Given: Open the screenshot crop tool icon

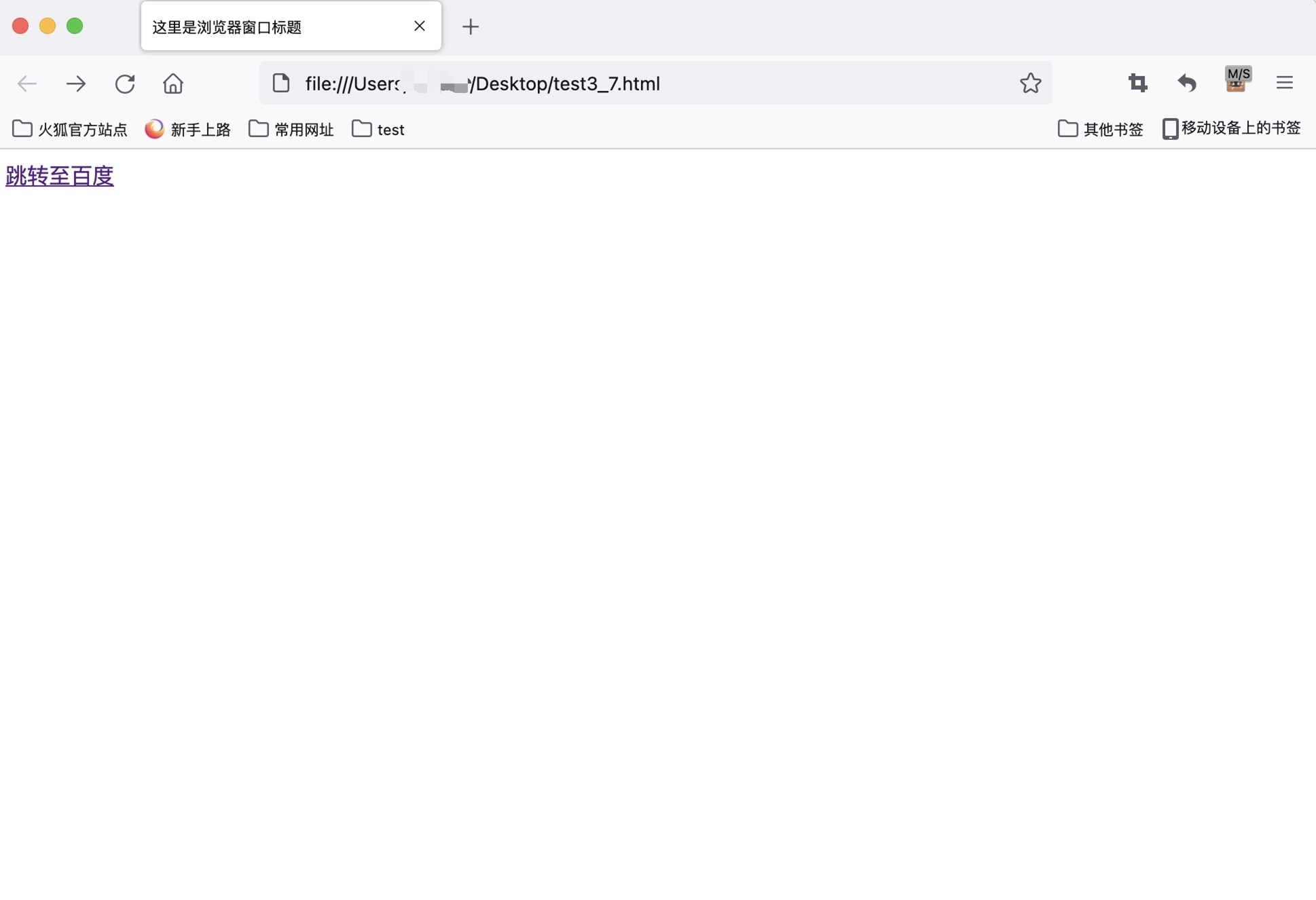Looking at the screenshot, I should point(1137,83).
